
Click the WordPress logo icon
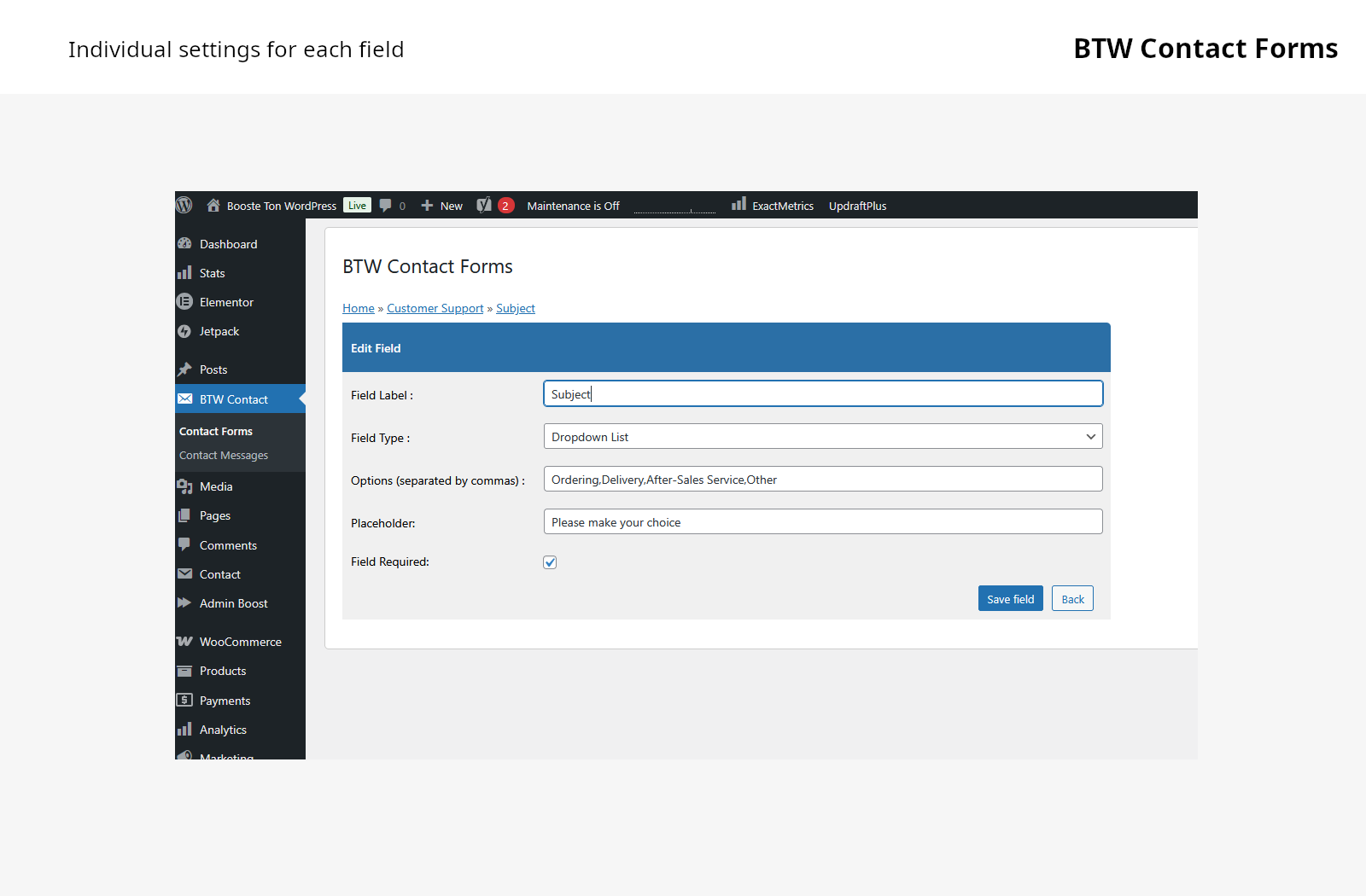tap(184, 206)
